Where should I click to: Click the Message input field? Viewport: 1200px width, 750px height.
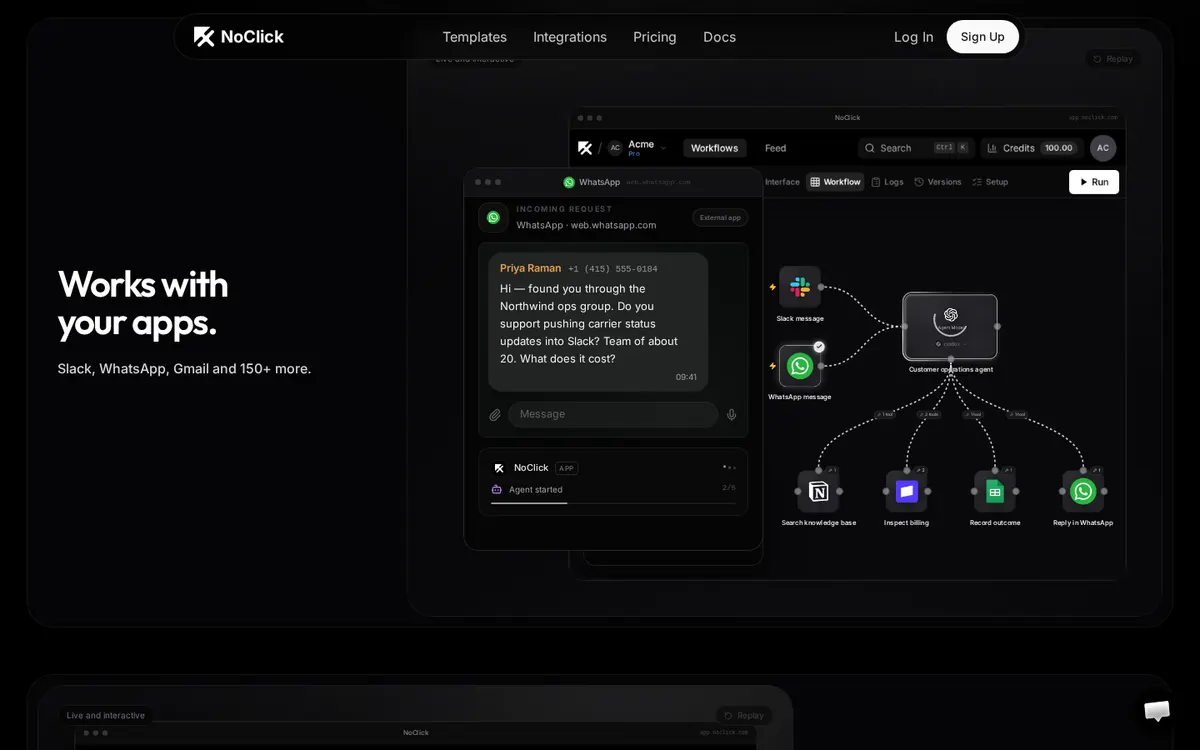tap(613, 415)
